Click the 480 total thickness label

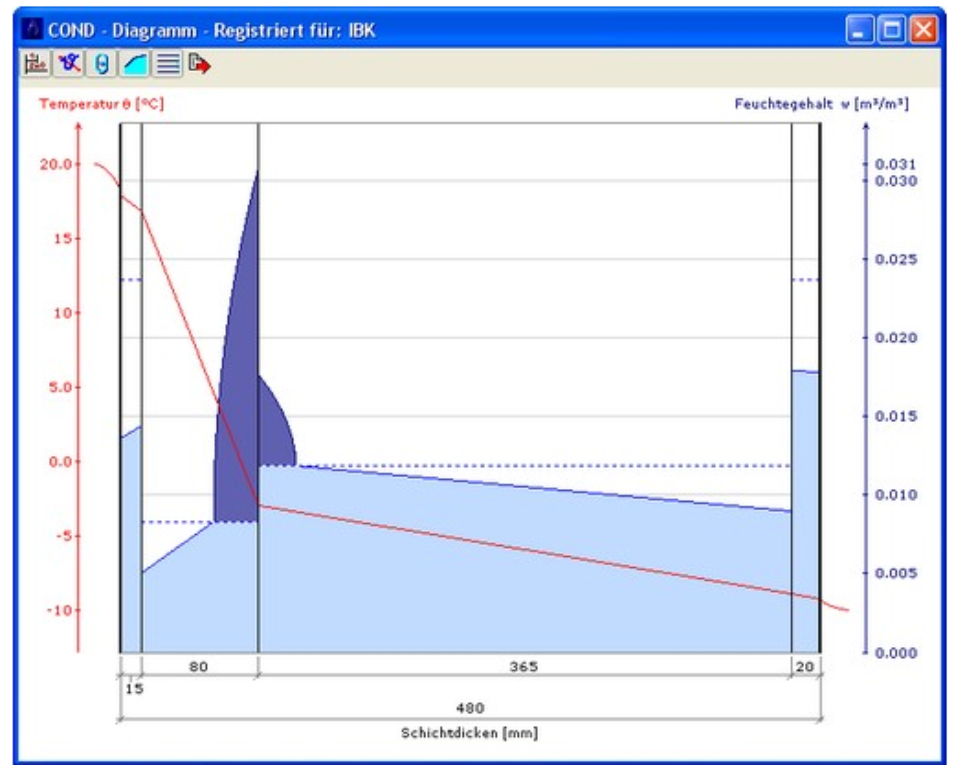point(470,707)
